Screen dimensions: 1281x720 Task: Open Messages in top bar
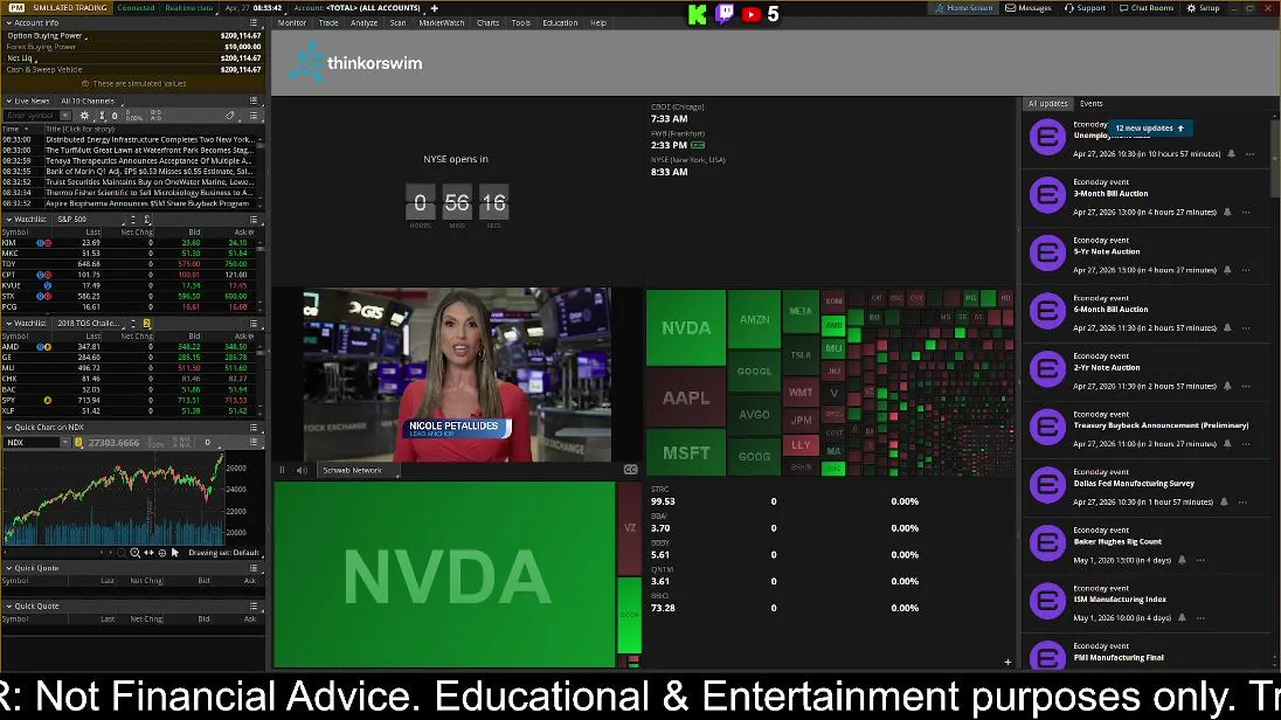coord(1029,8)
